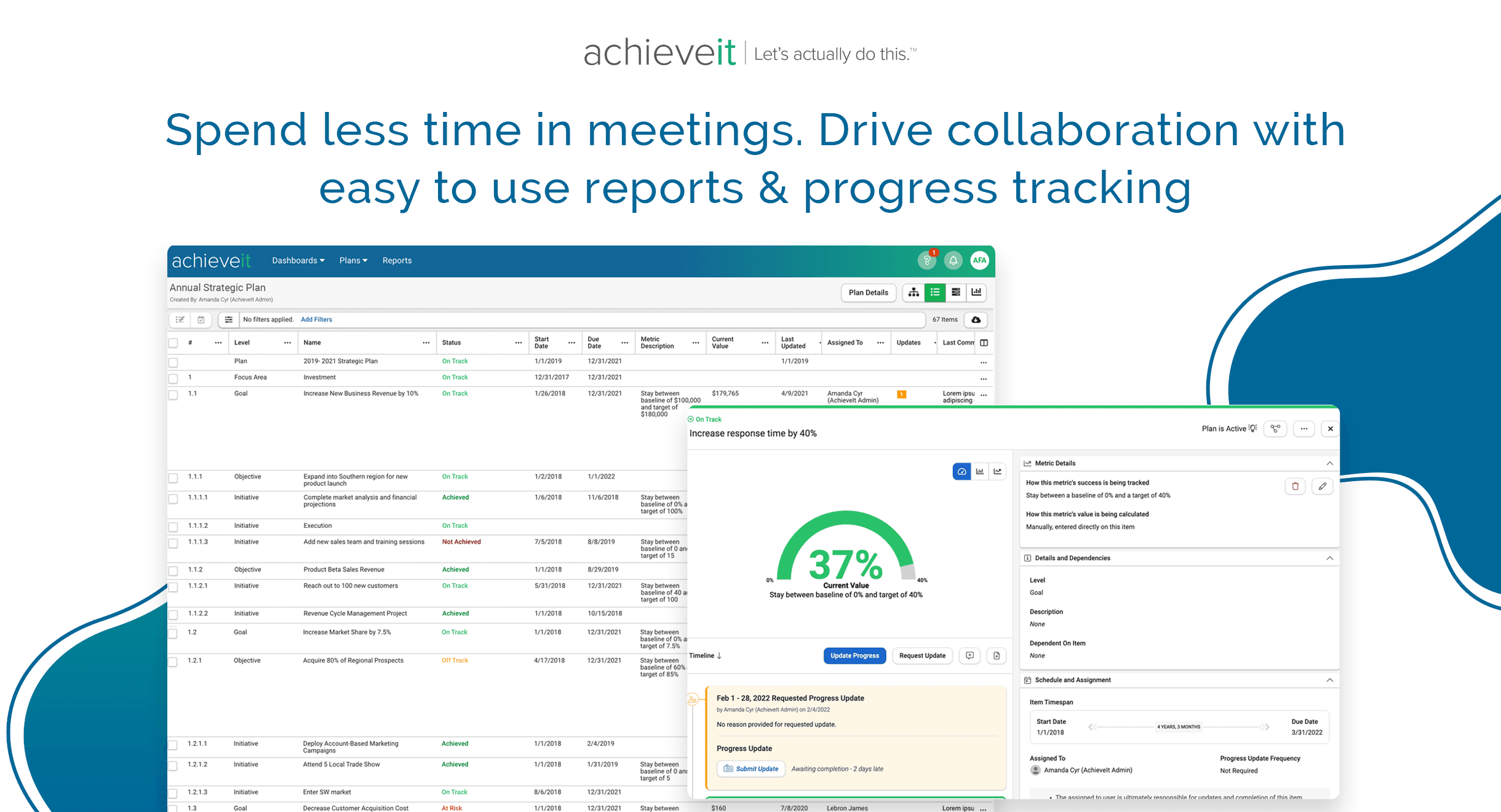Select the header select-all checkbox

[x=173, y=343]
